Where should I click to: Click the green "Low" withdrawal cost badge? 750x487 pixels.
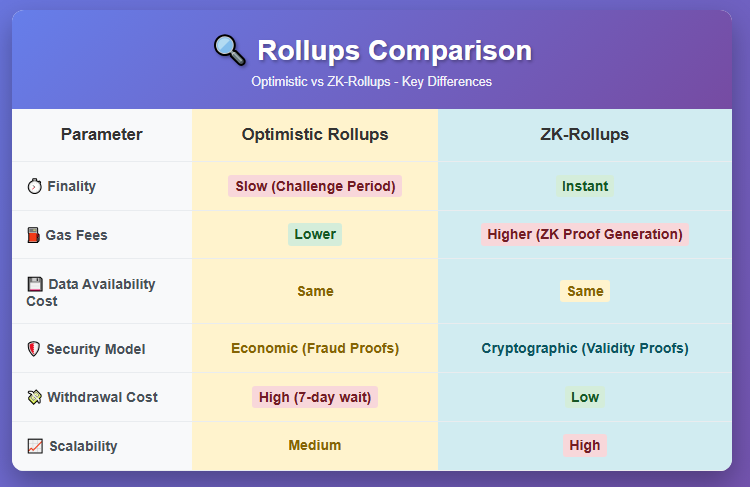585,397
